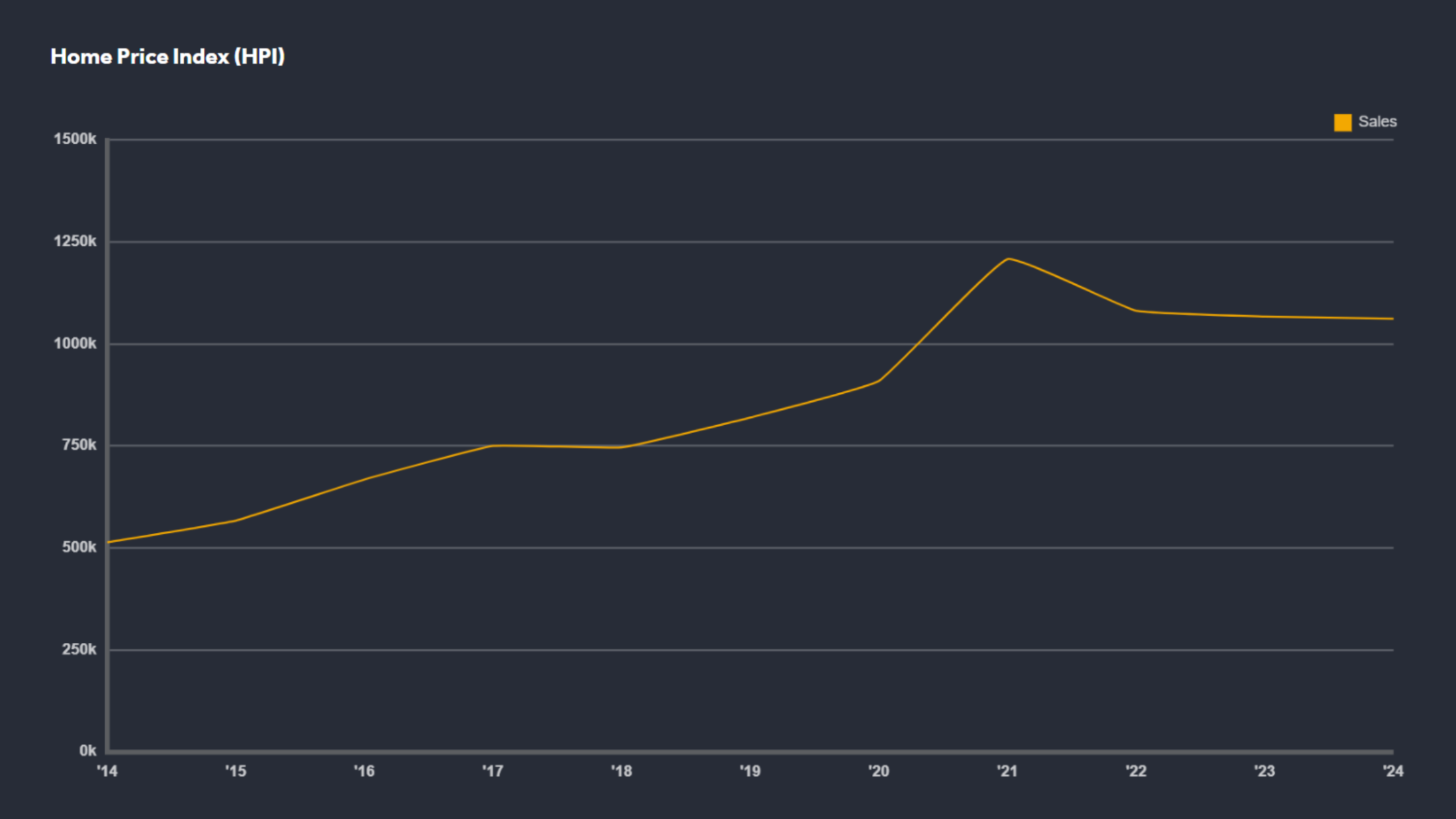
Task: Click the '15 x-axis label
Action: [x=236, y=771]
